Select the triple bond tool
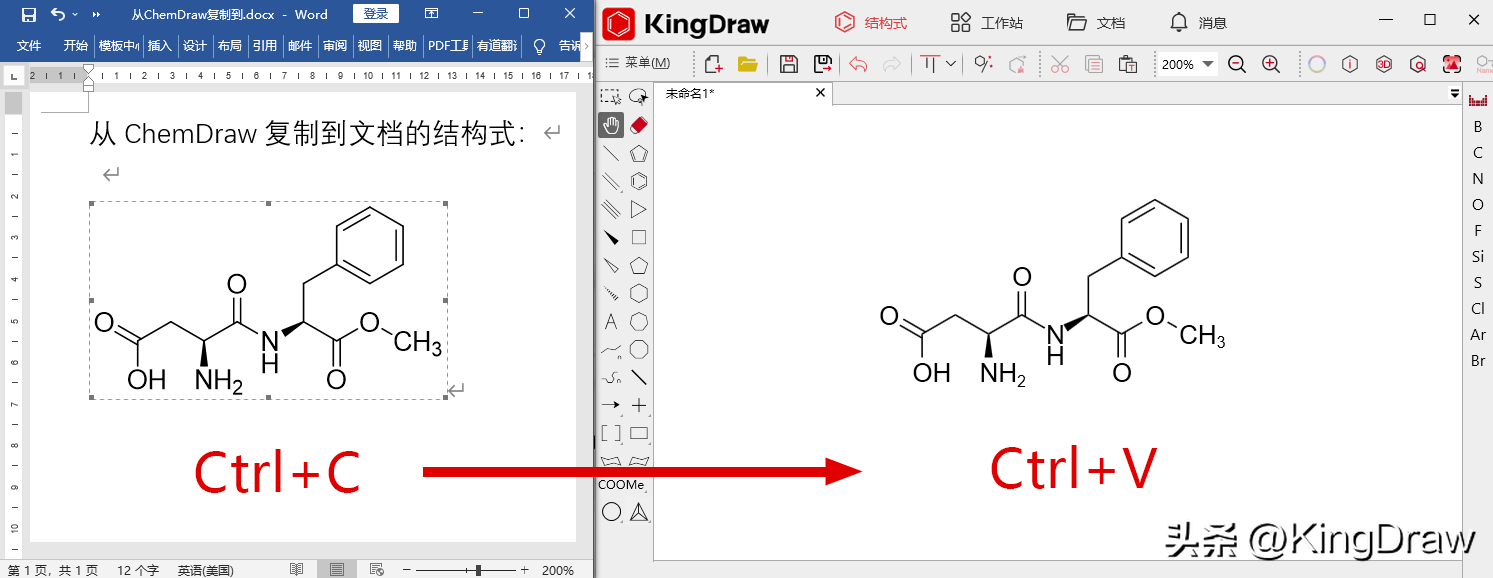This screenshot has height=578, width=1493. [610, 209]
